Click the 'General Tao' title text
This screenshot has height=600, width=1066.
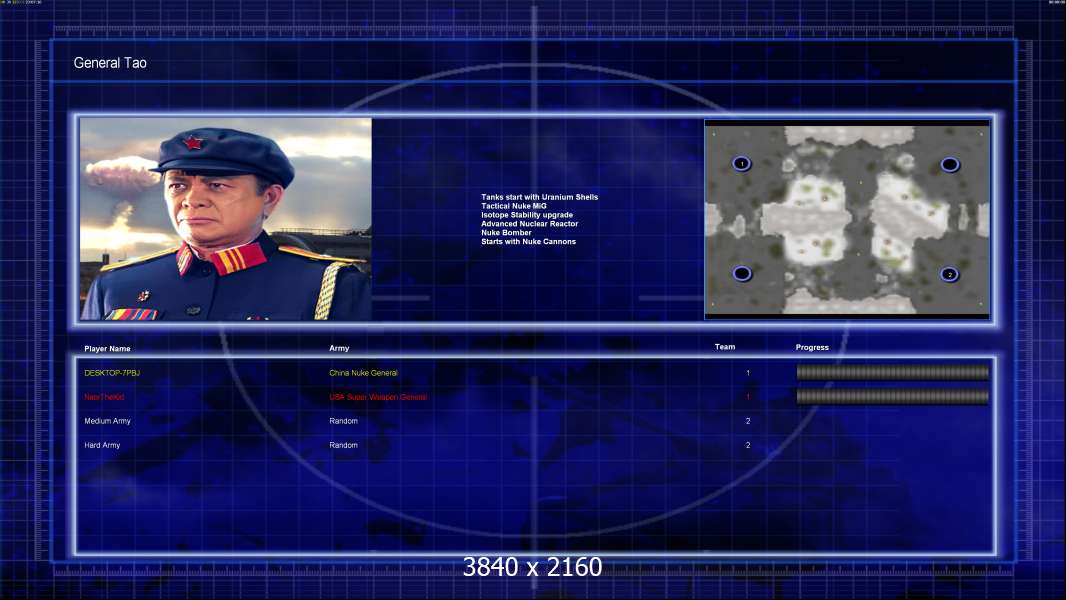pyautogui.click(x=110, y=63)
